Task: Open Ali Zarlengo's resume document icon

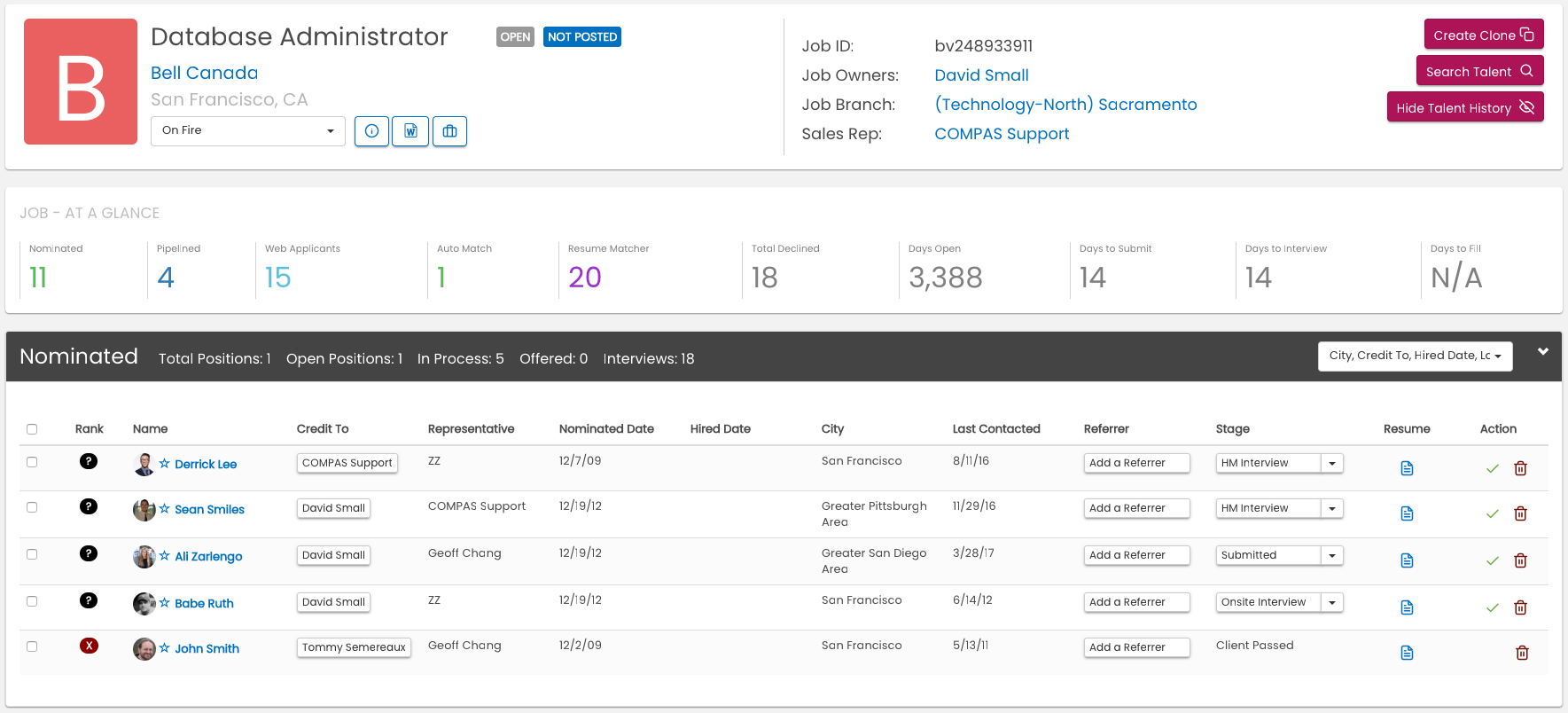Action: tap(1407, 560)
